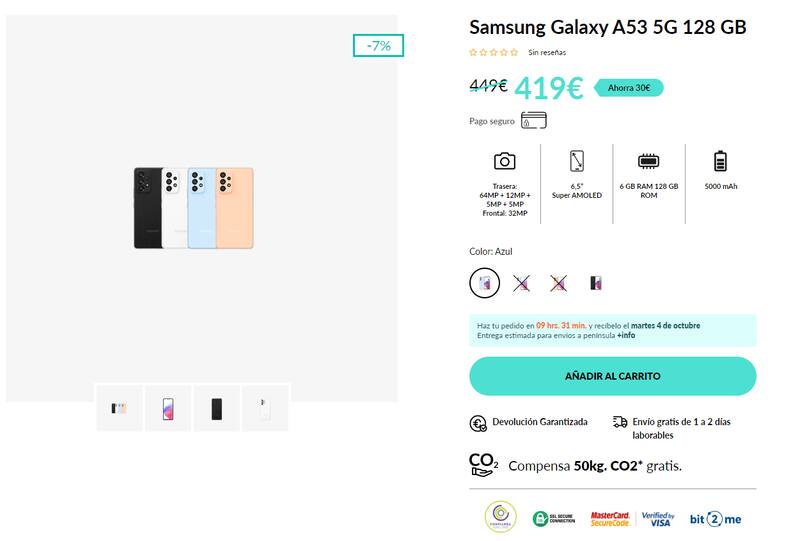Screen dimensions: 800x541
Task: Select the black phone color option
Action: (595, 283)
